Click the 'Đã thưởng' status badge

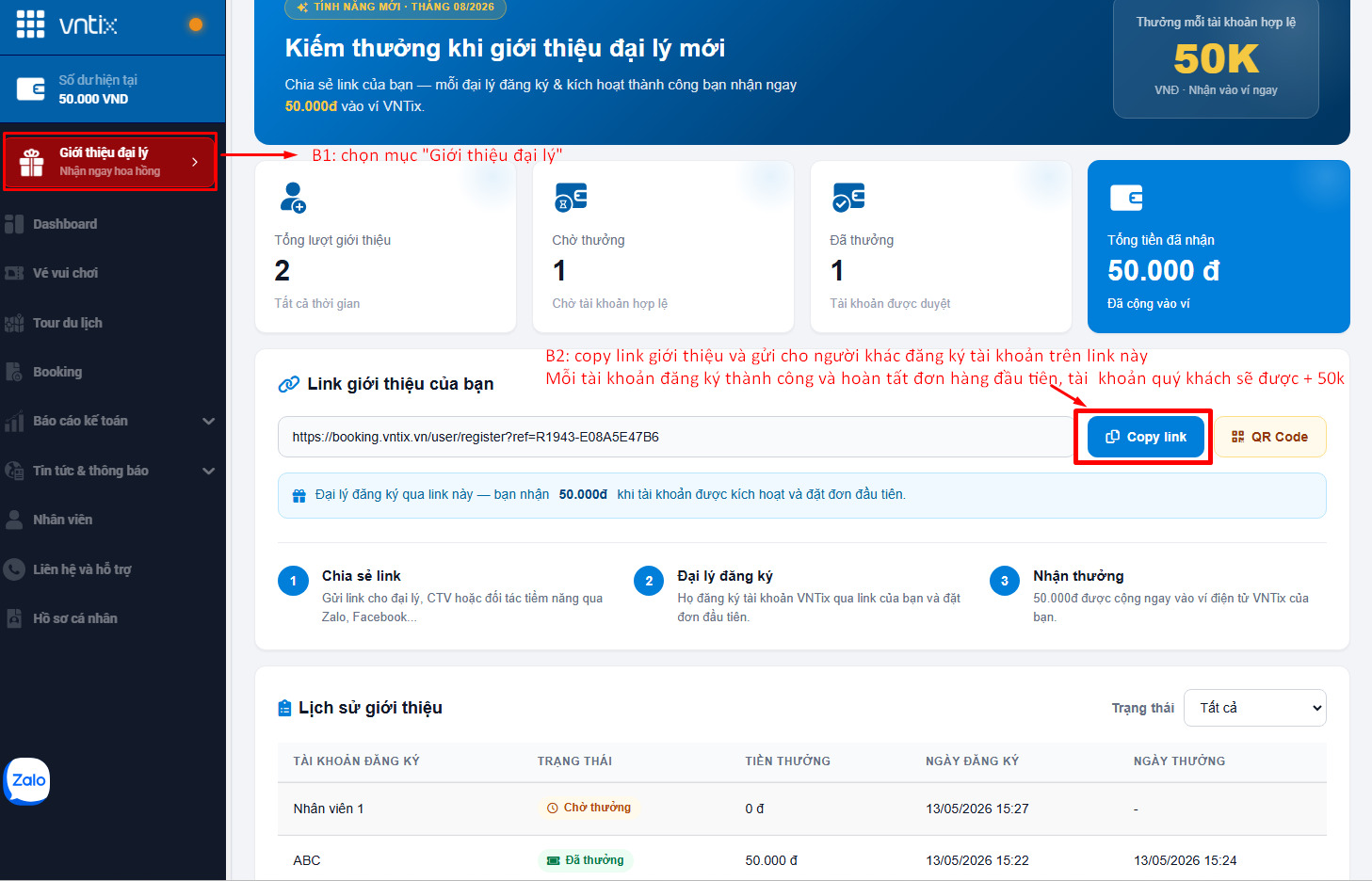tap(586, 860)
